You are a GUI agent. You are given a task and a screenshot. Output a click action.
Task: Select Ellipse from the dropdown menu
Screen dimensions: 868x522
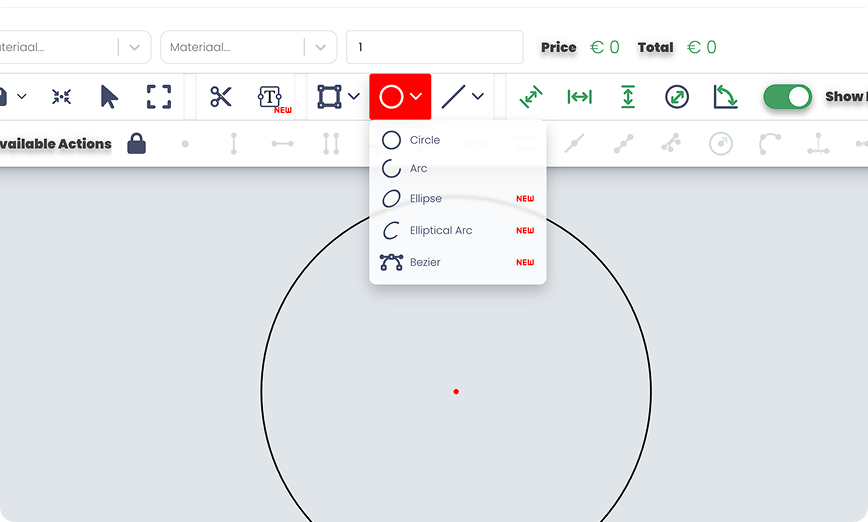(x=425, y=199)
